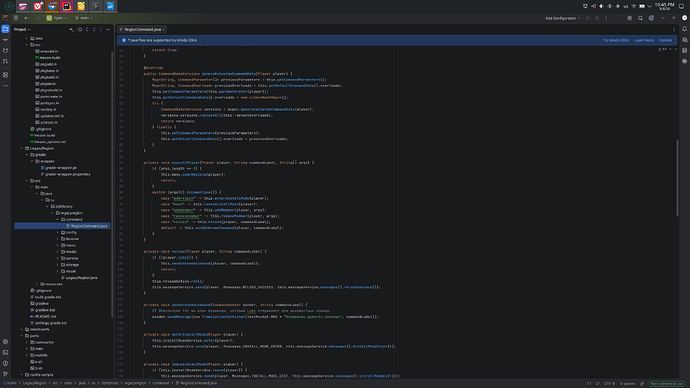Expand the config folder

pyautogui.click(x=58, y=232)
